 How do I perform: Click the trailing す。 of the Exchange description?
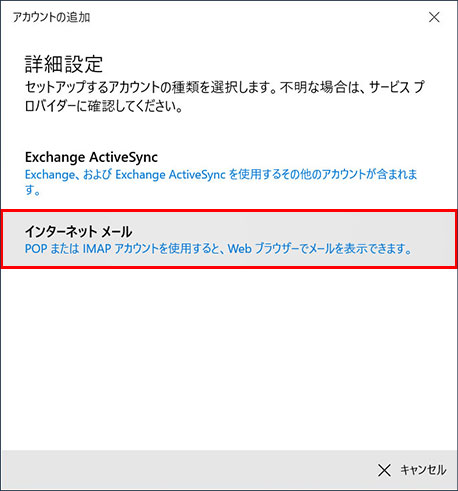coord(33,190)
